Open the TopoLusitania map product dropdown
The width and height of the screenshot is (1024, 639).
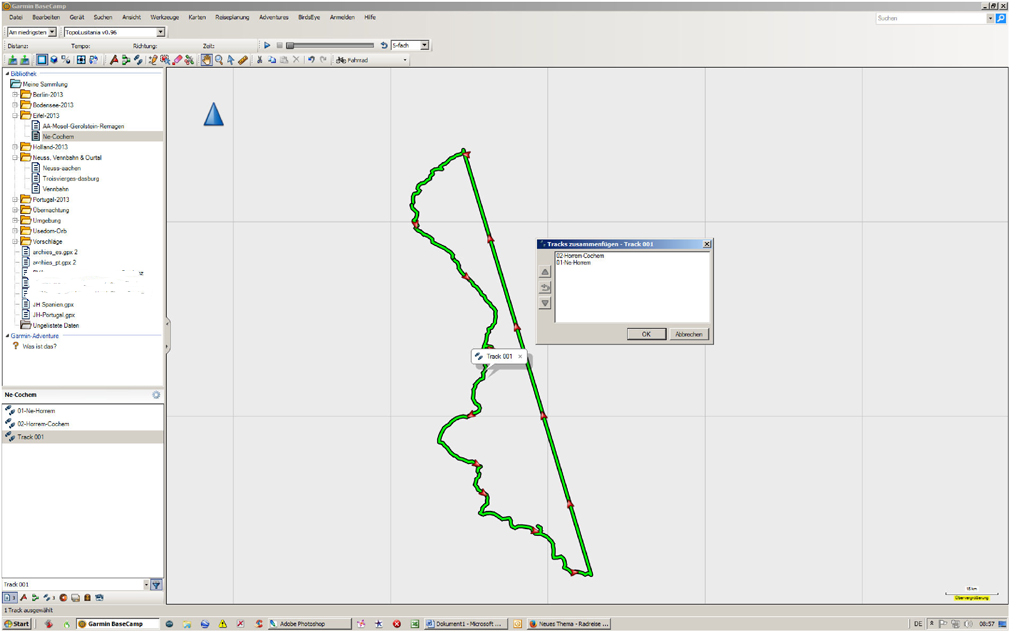[161, 32]
